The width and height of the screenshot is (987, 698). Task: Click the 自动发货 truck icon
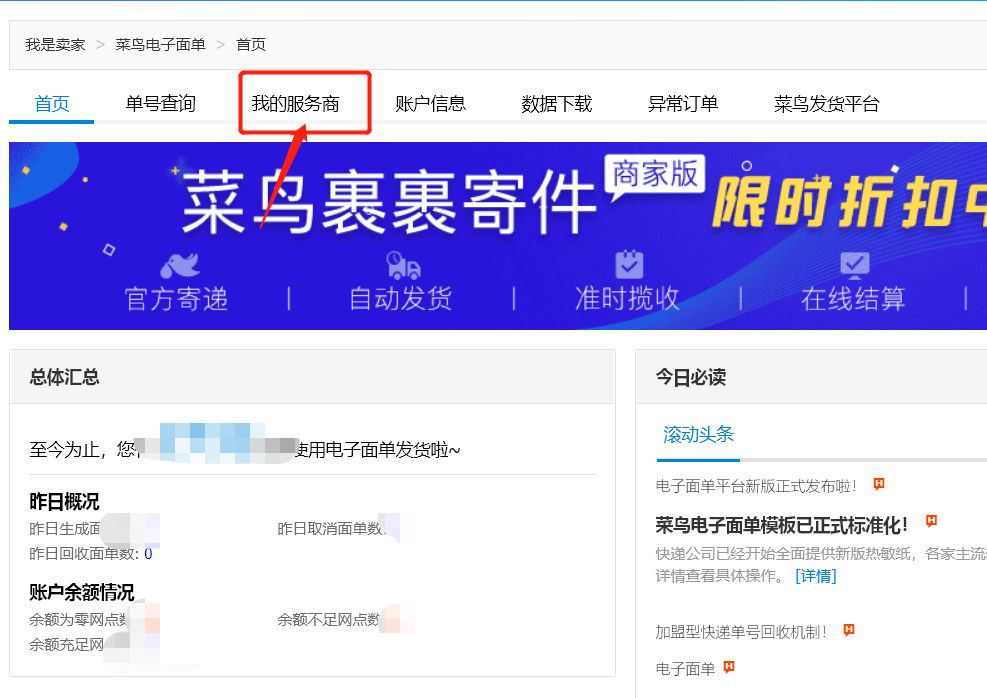coord(403,266)
